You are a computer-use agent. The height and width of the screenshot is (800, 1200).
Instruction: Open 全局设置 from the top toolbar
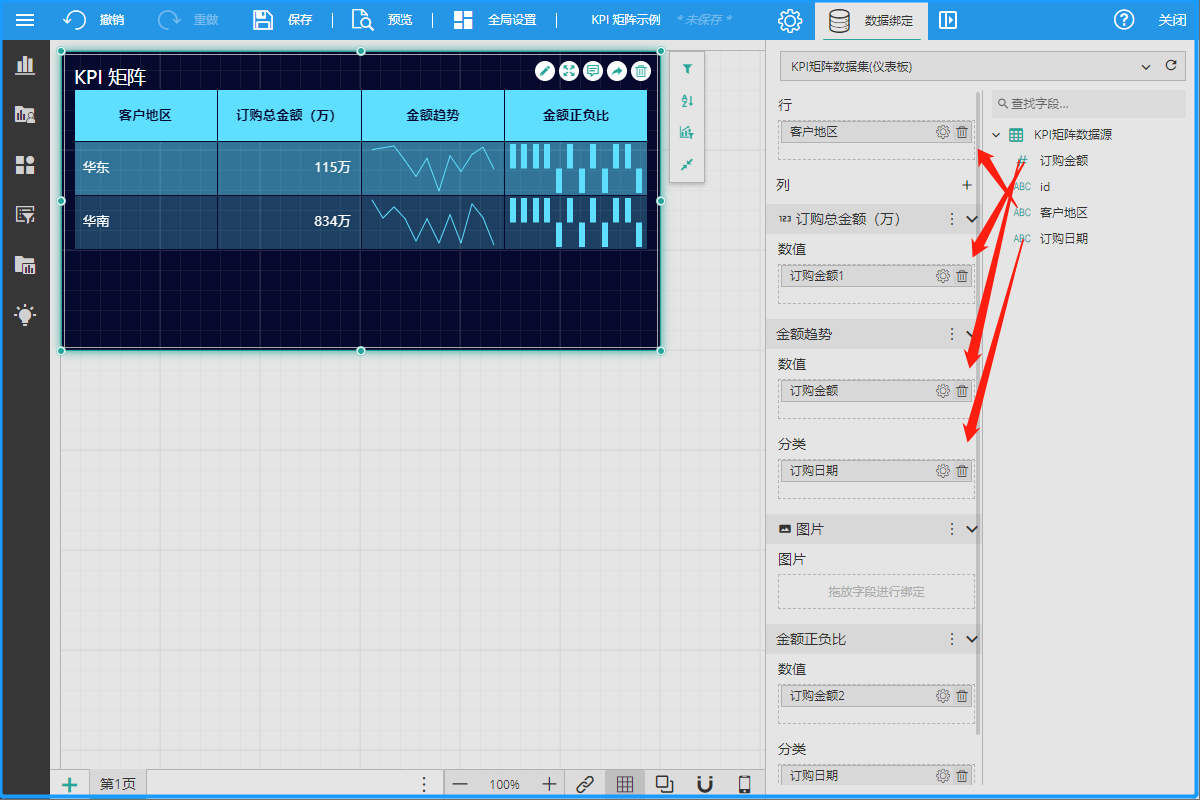tap(495, 20)
